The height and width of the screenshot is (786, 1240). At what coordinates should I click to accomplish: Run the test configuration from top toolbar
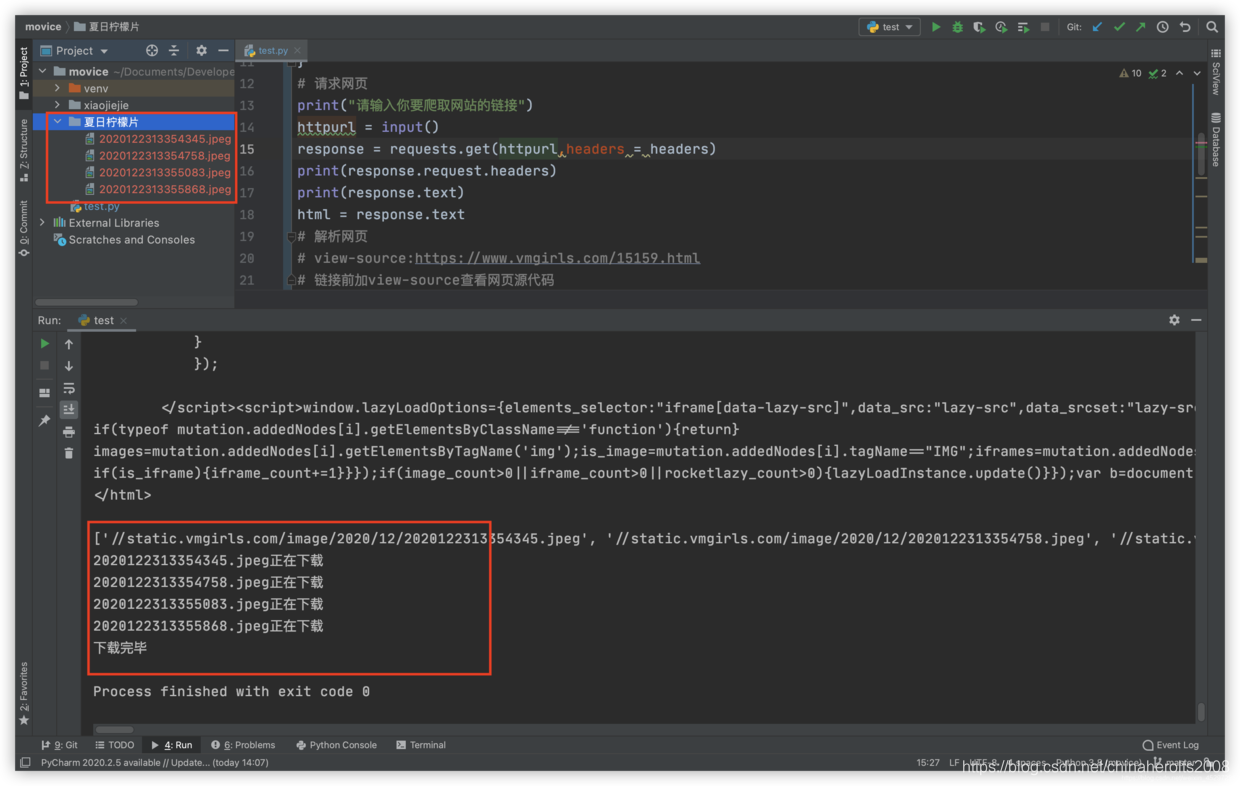coord(936,27)
